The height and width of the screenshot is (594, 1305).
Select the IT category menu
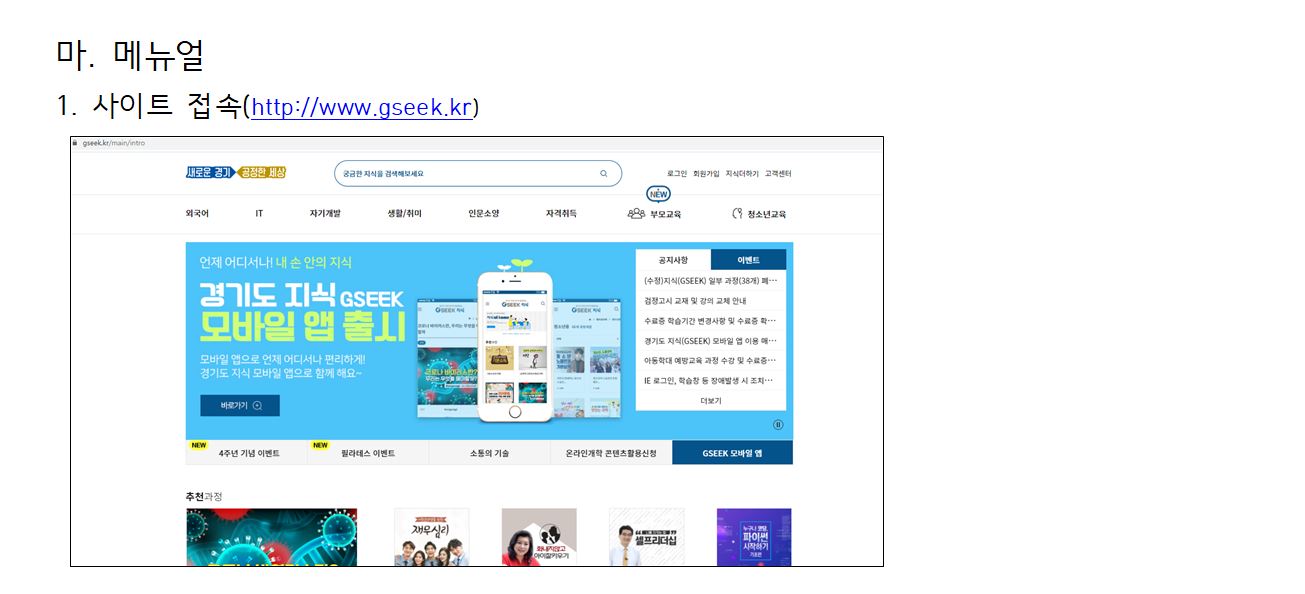[x=259, y=214]
